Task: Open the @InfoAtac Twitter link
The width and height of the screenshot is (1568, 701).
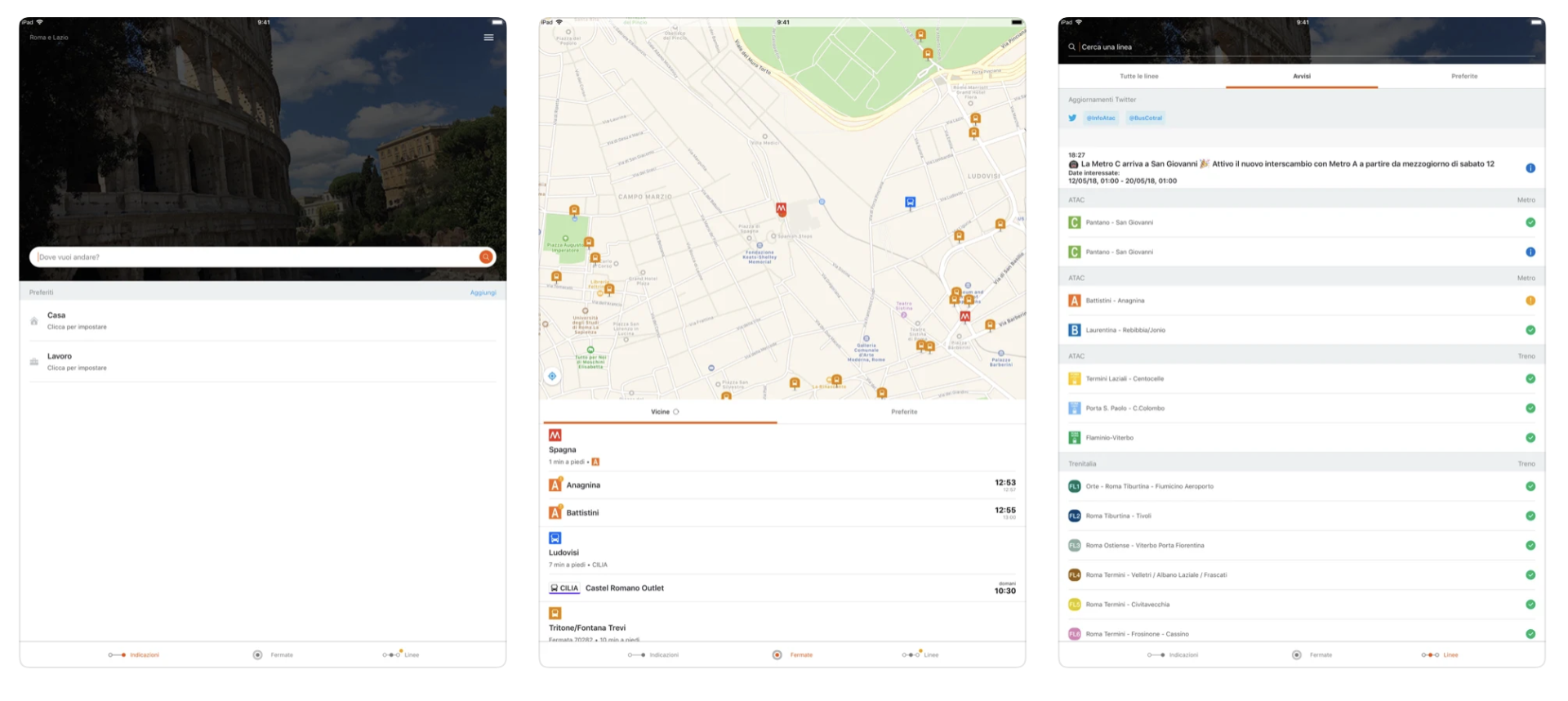Action: (1101, 118)
